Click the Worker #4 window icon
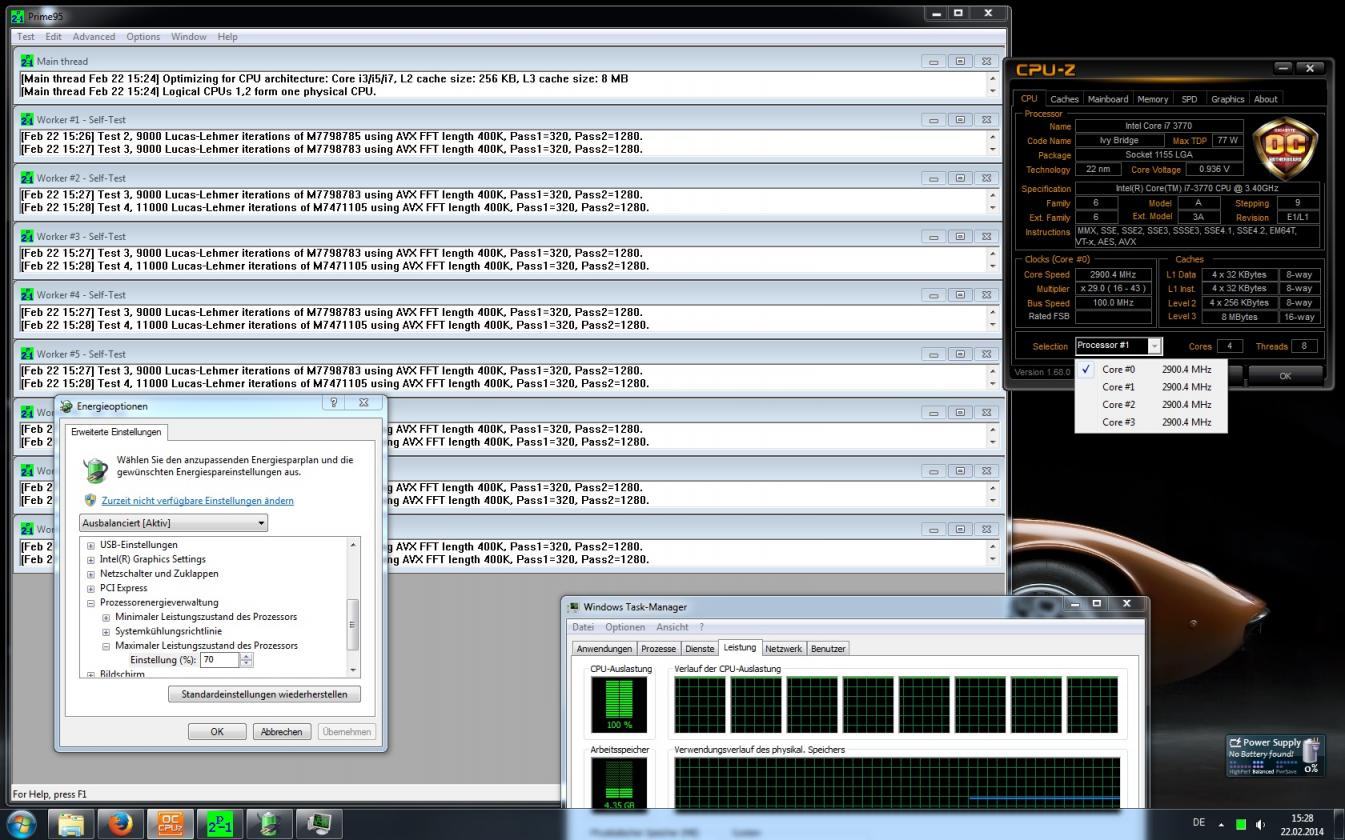1345x840 pixels. [x=27, y=295]
